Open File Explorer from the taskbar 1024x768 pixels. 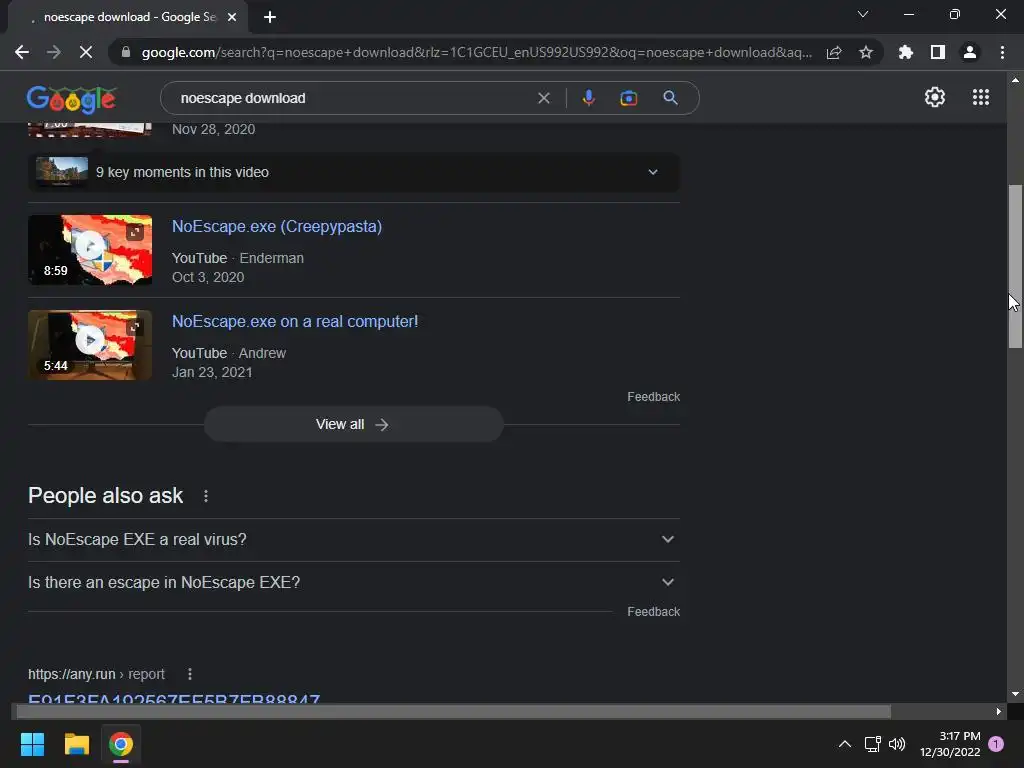click(76, 744)
